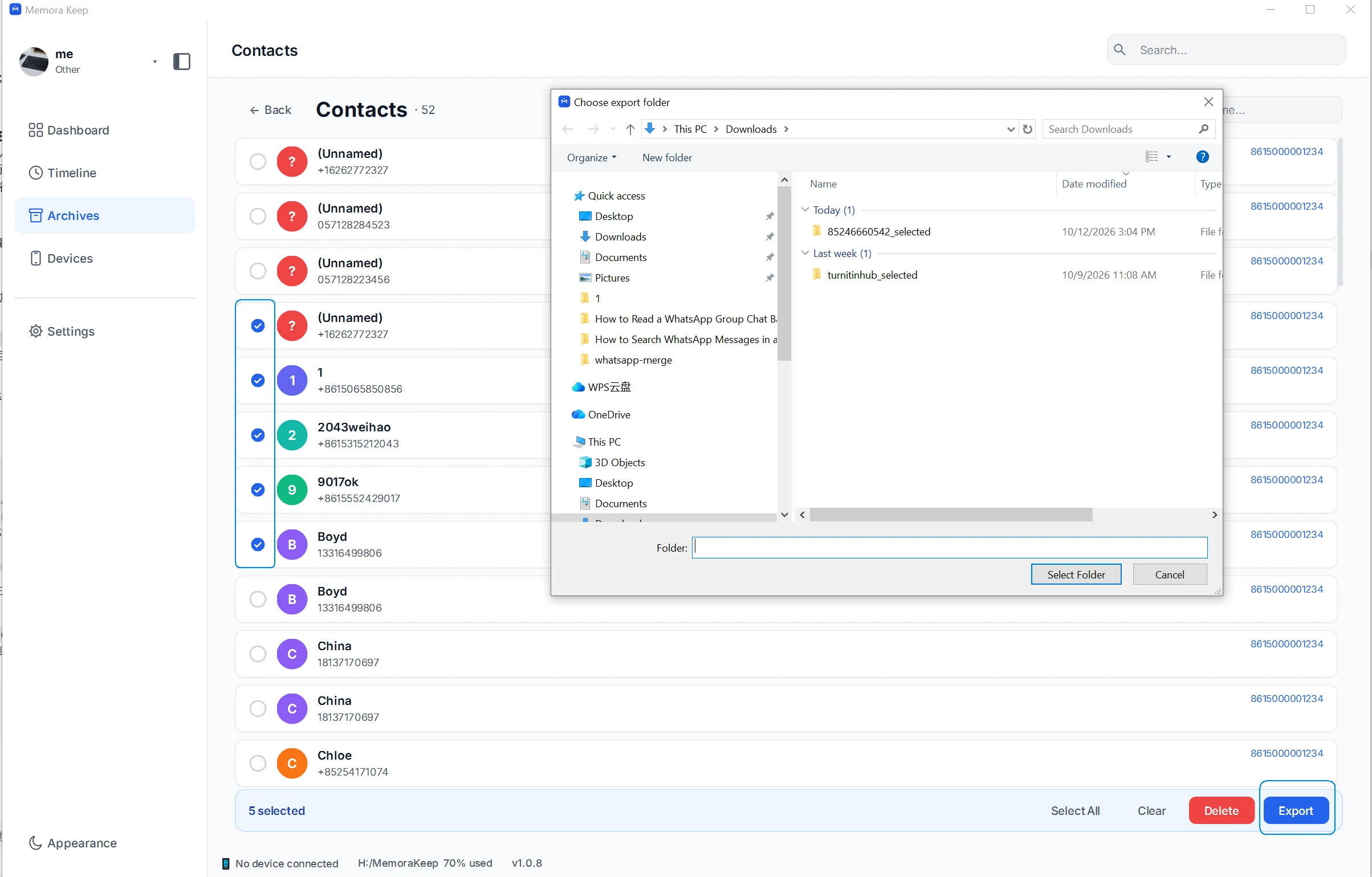The image size is (1372, 877).
Task: Open the Timeline view
Action: point(63,173)
